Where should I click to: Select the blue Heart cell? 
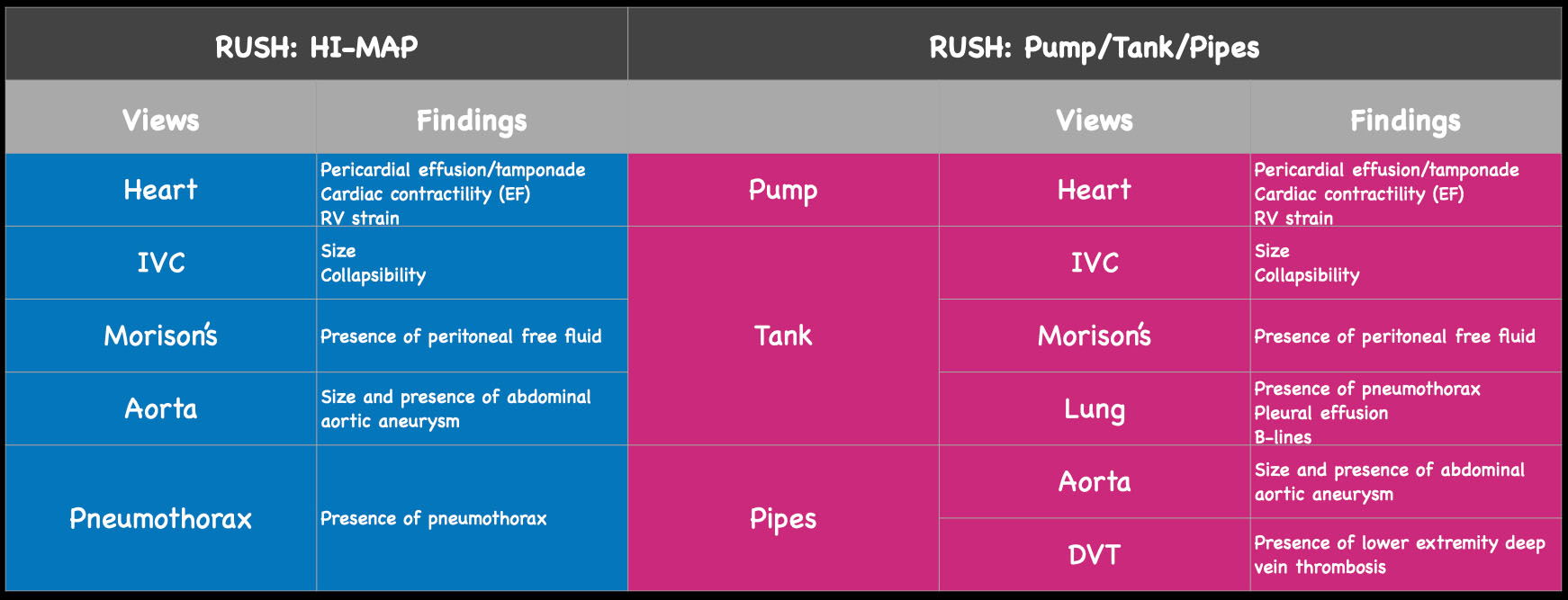tap(160, 190)
